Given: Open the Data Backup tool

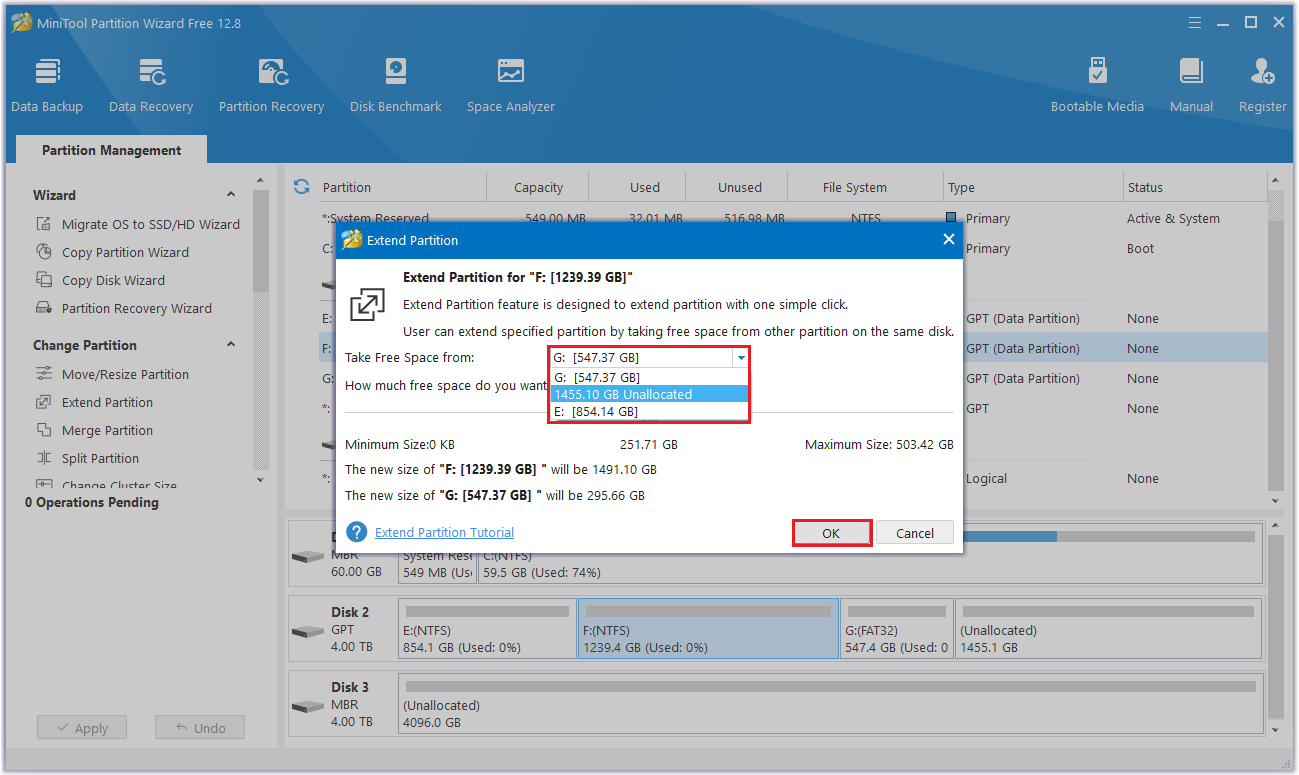Looking at the screenshot, I should coord(47,86).
